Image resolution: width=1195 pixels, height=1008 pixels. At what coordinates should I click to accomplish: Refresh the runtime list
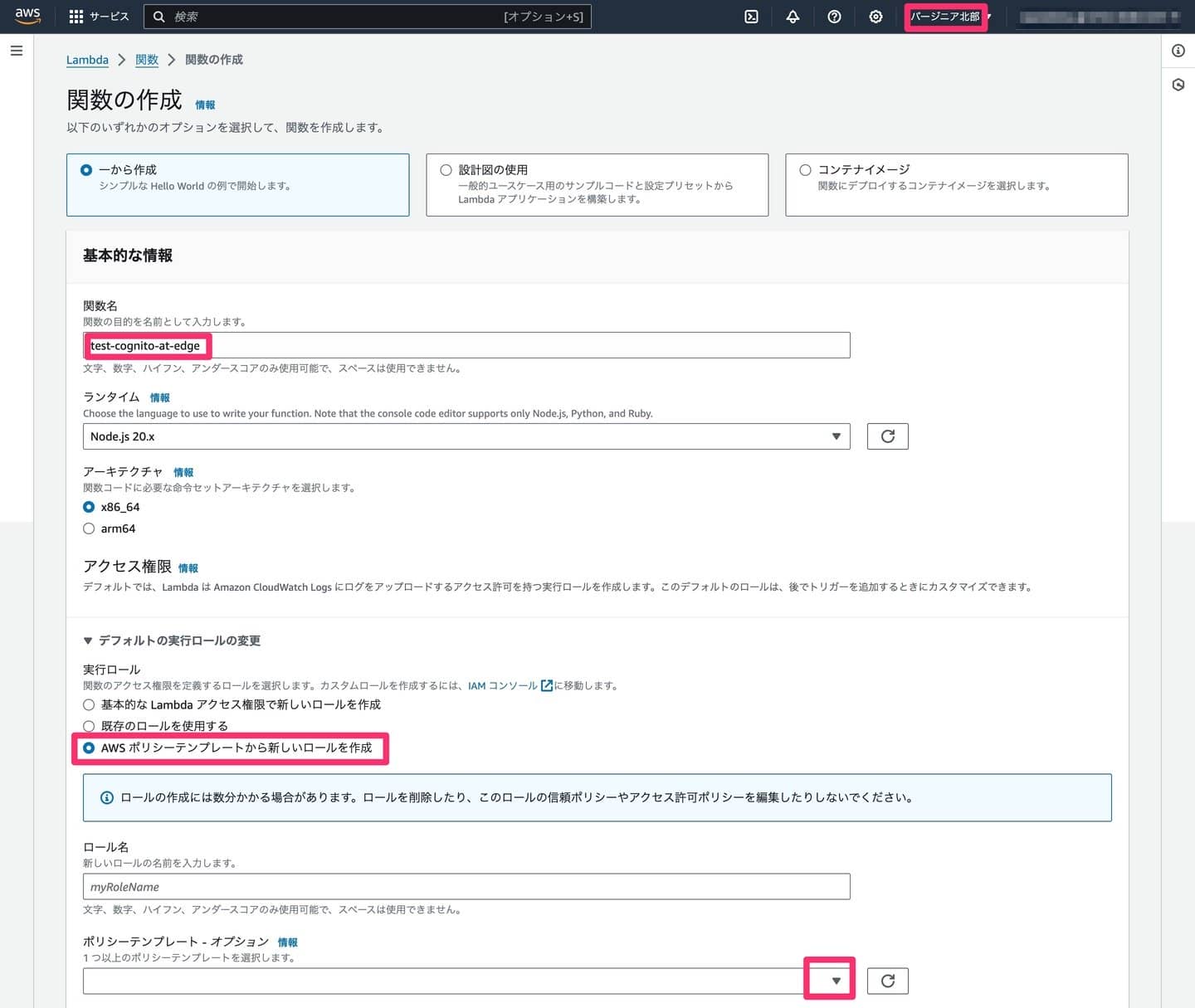point(887,436)
